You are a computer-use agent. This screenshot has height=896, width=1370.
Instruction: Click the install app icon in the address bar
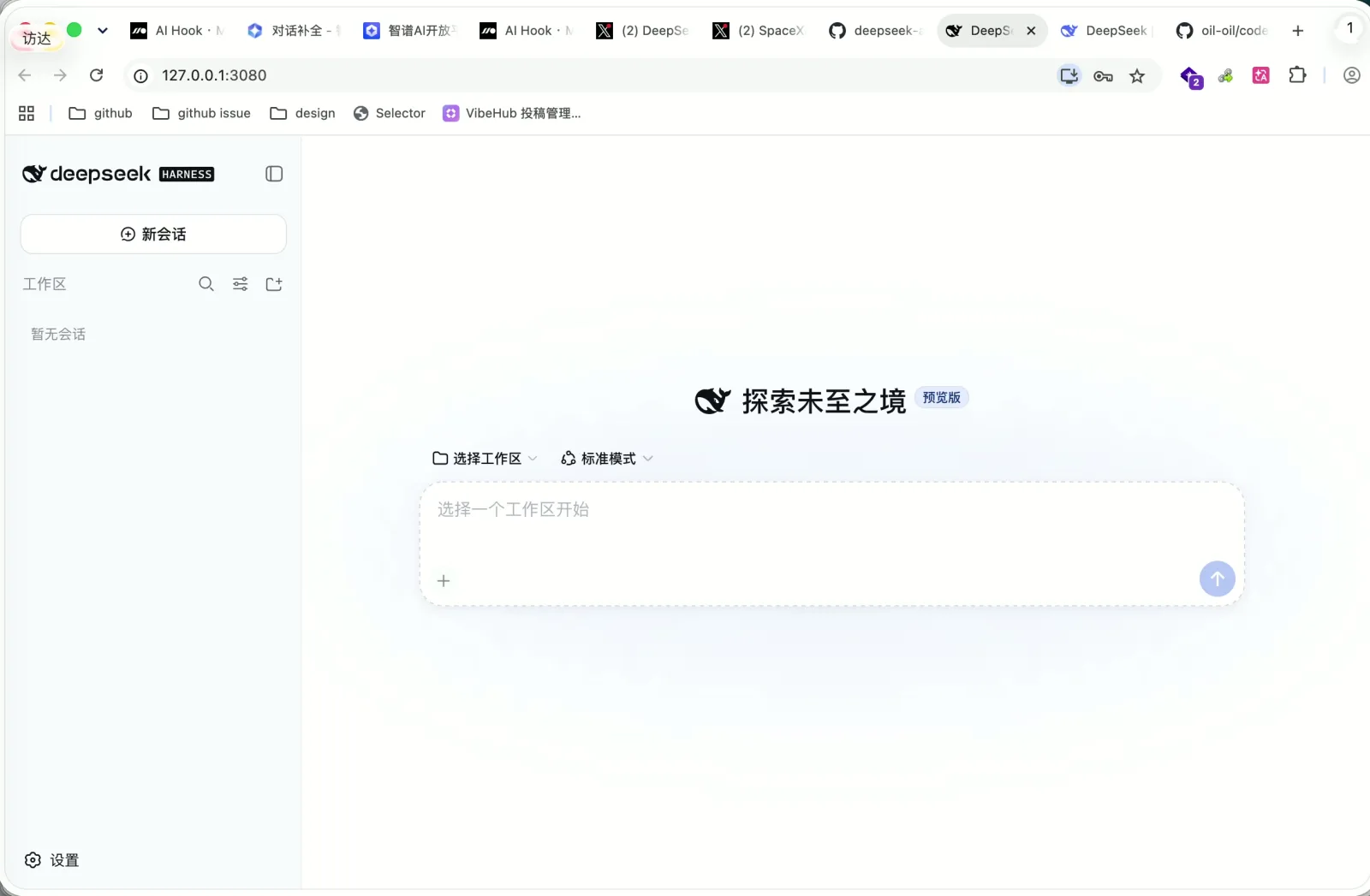point(1069,75)
